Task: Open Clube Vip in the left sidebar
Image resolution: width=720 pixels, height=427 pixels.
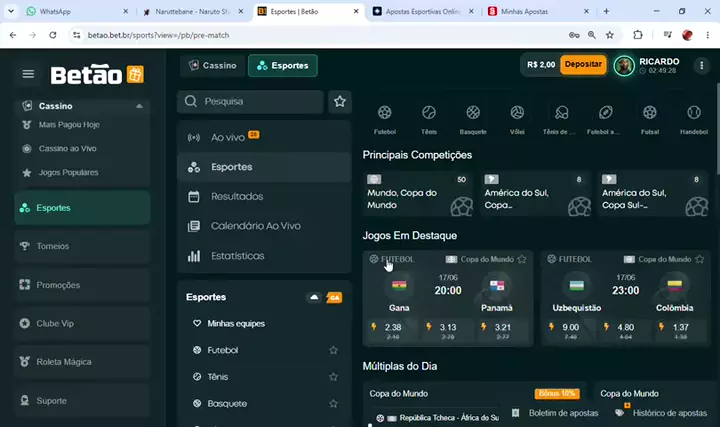Action: (x=82, y=324)
